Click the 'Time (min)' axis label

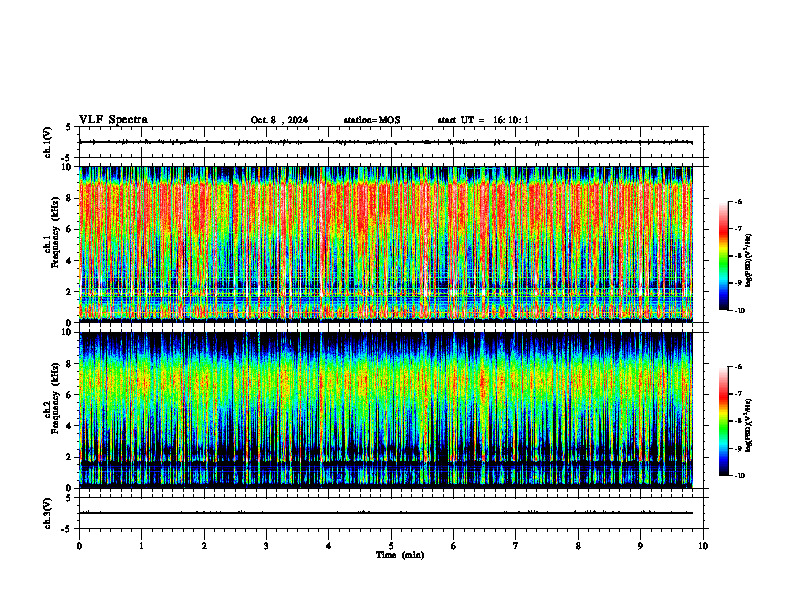(x=400, y=555)
